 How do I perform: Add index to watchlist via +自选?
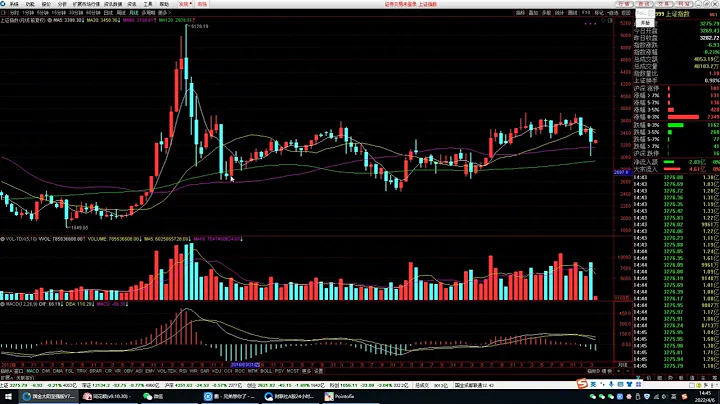(x=613, y=13)
